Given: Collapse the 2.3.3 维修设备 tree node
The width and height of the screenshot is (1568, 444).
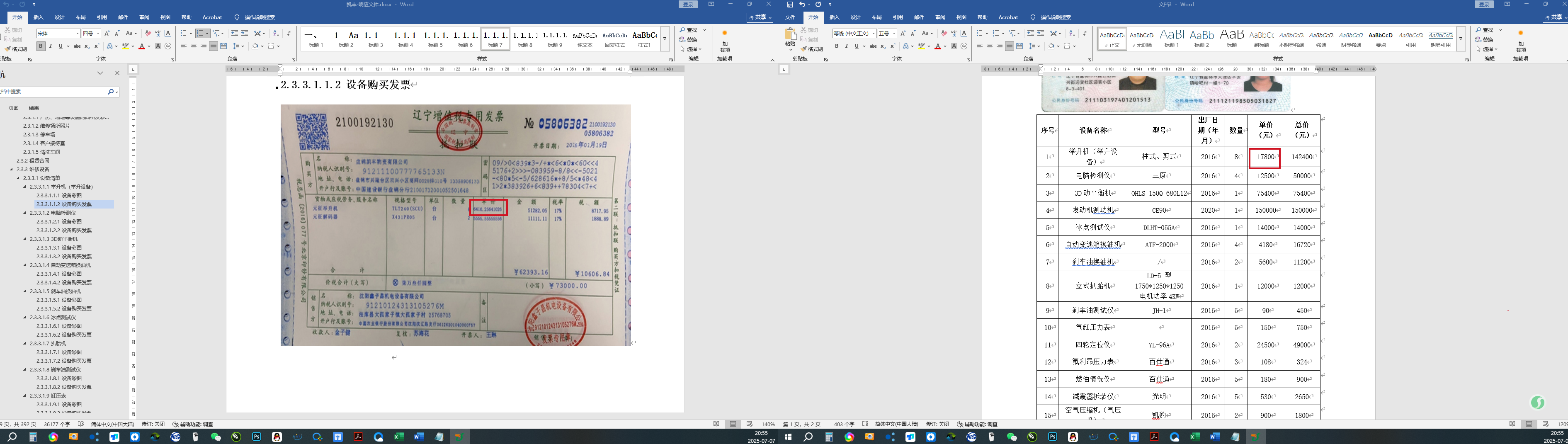Looking at the screenshot, I should click(x=12, y=169).
